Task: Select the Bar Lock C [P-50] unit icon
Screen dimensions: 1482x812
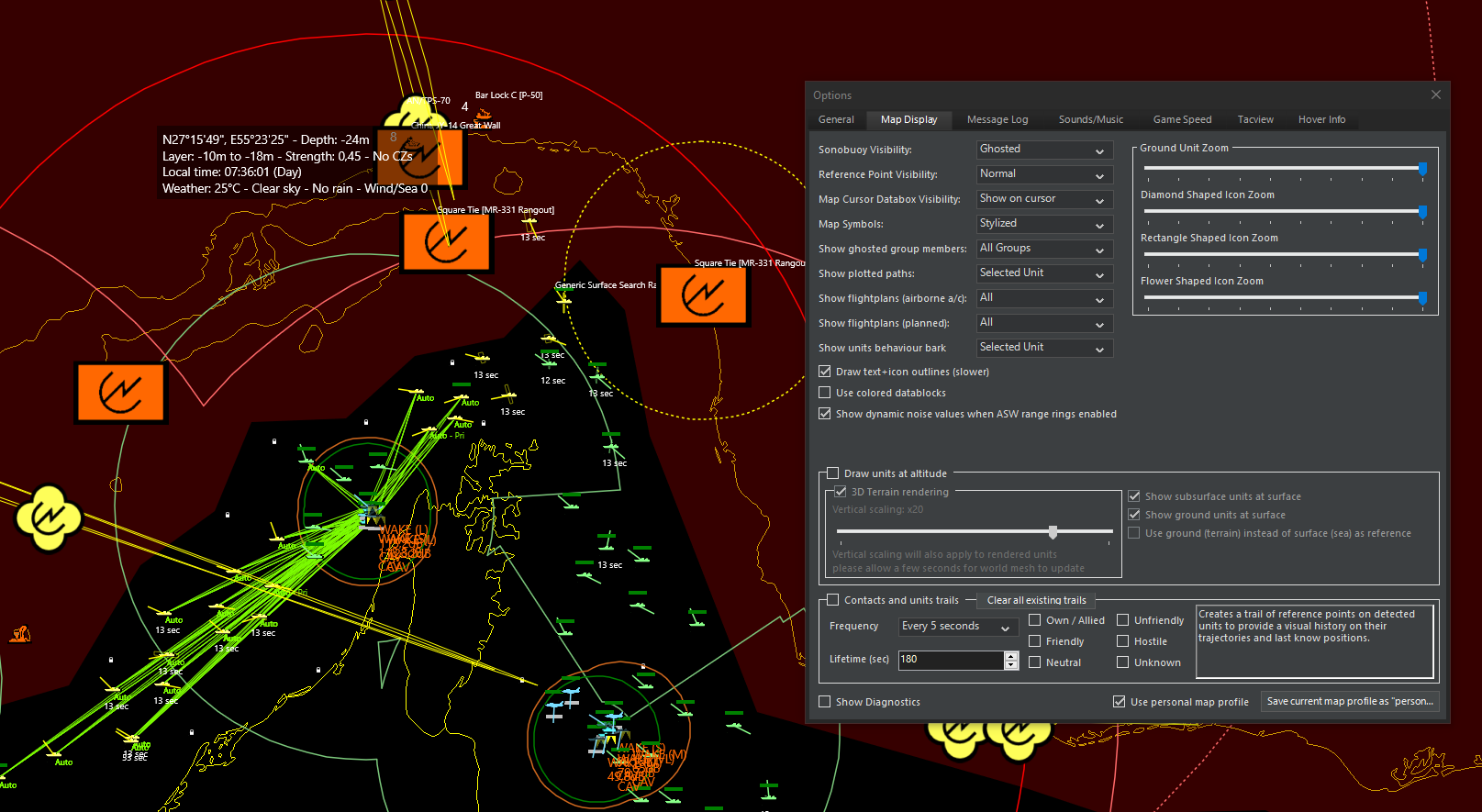Action: tap(484, 114)
